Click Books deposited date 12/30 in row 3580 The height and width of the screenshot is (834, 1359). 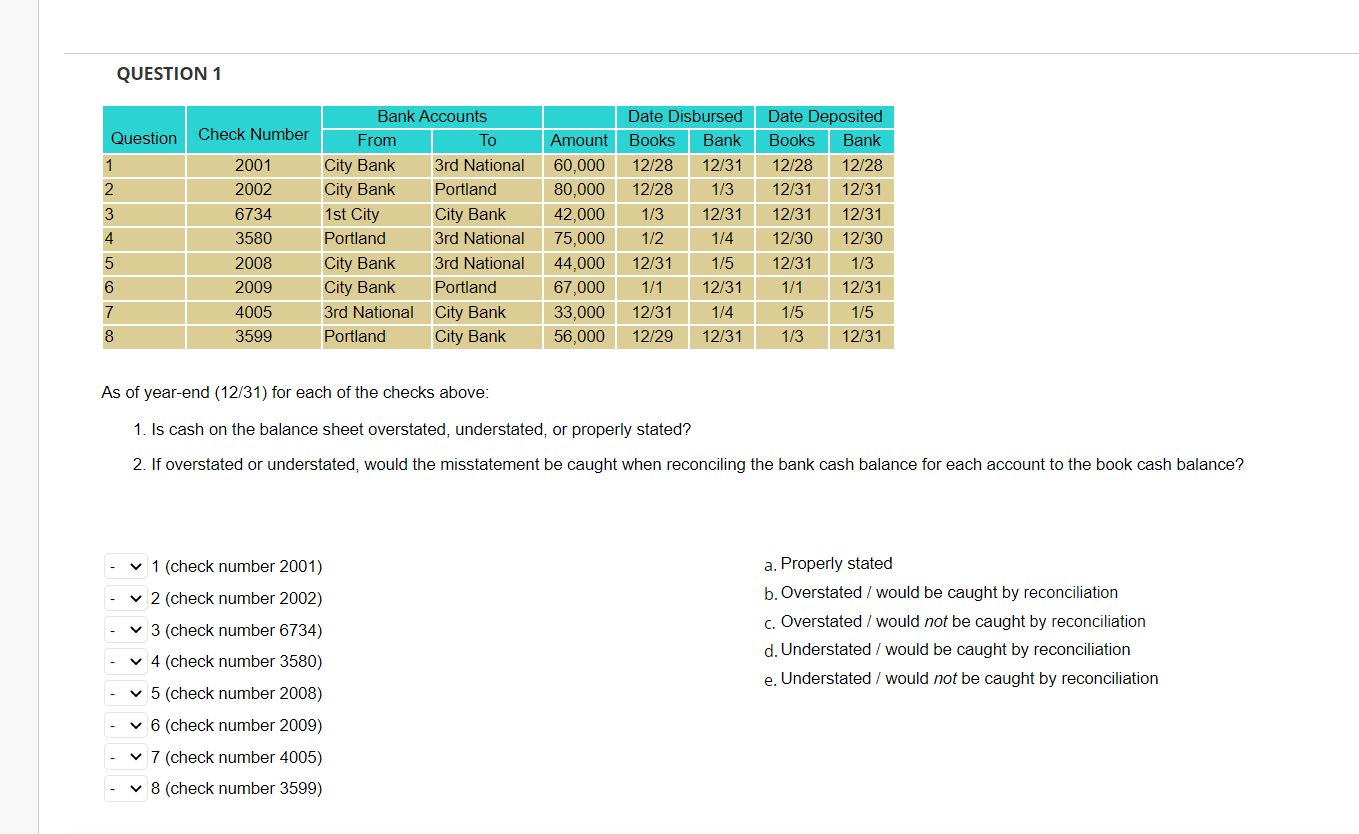pyautogui.click(x=792, y=238)
